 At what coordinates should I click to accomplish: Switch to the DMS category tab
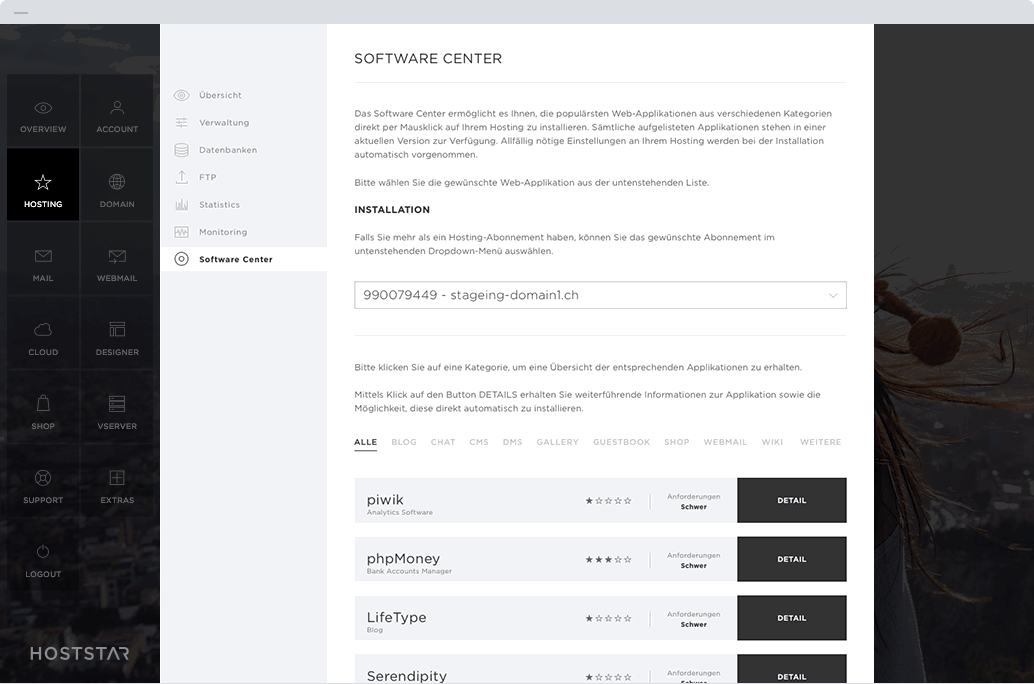click(x=512, y=442)
